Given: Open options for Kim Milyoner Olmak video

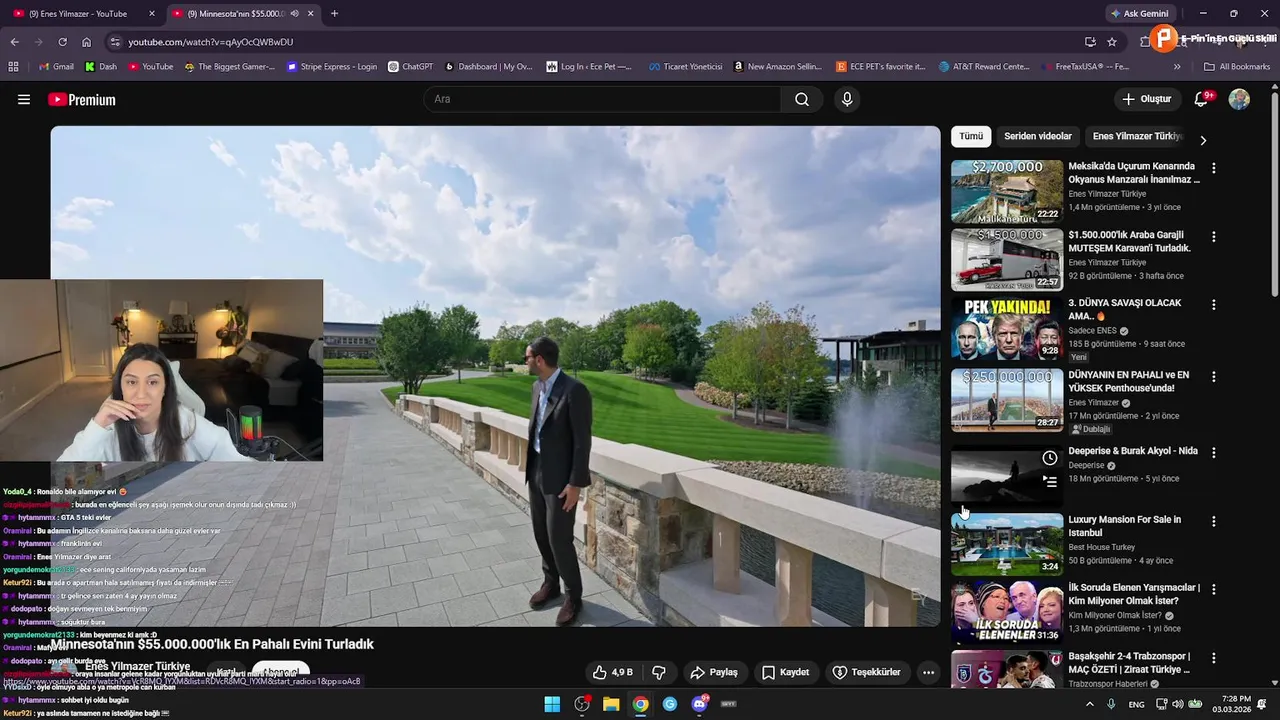Looking at the screenshot, I should (x=1214, y=590).
